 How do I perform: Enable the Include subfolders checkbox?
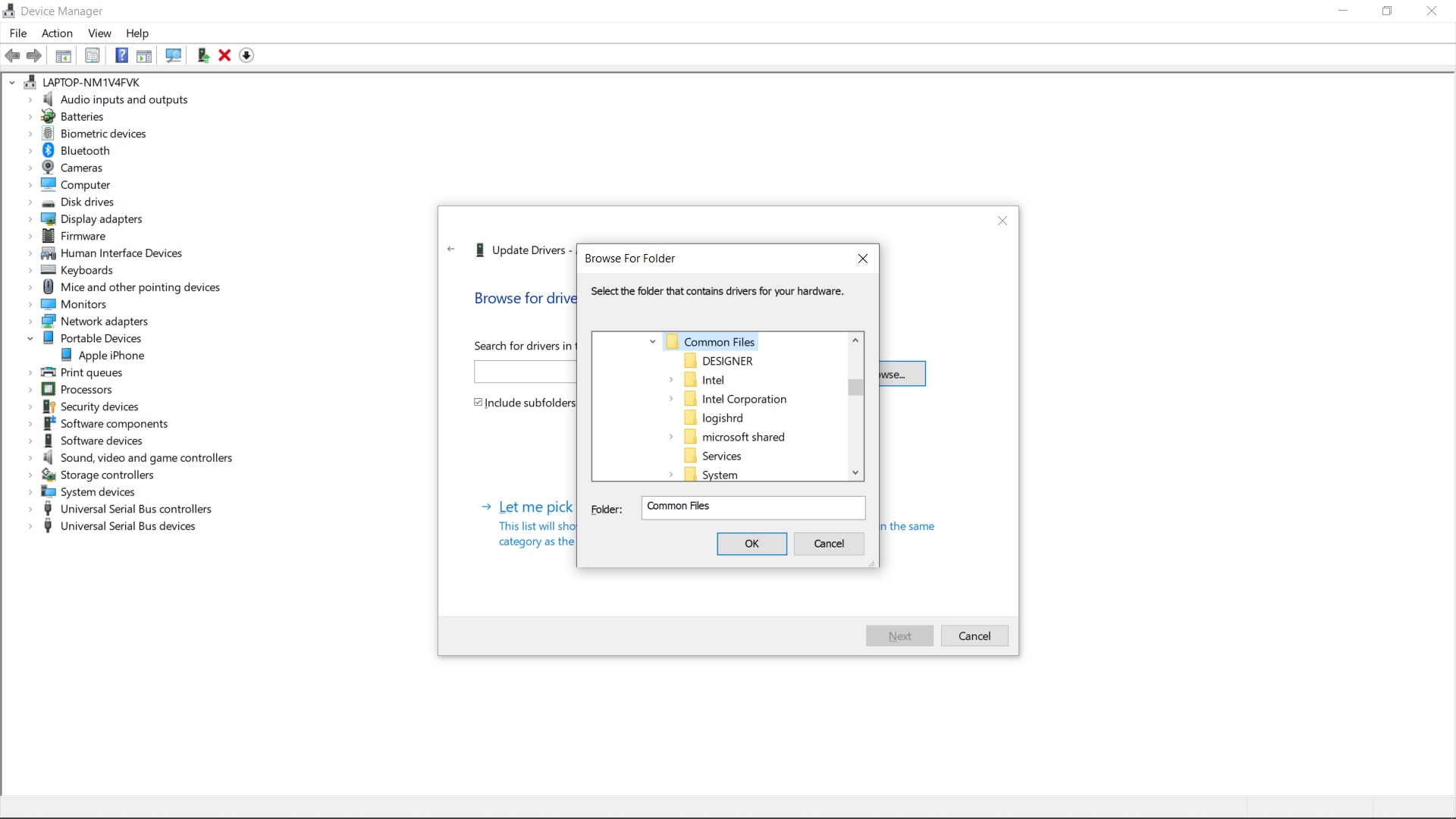coord(478,402)
